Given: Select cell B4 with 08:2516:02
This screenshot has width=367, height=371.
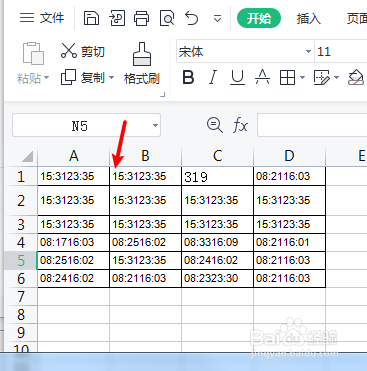Looking at the screenshot, I should pyautogui.click(x=145, y=242).
